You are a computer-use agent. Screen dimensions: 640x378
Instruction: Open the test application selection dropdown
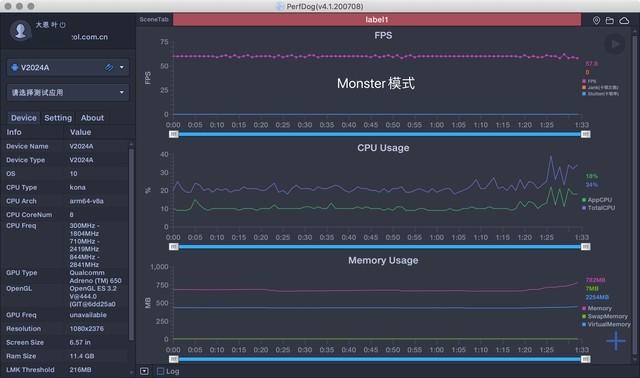tap(68, 92)
